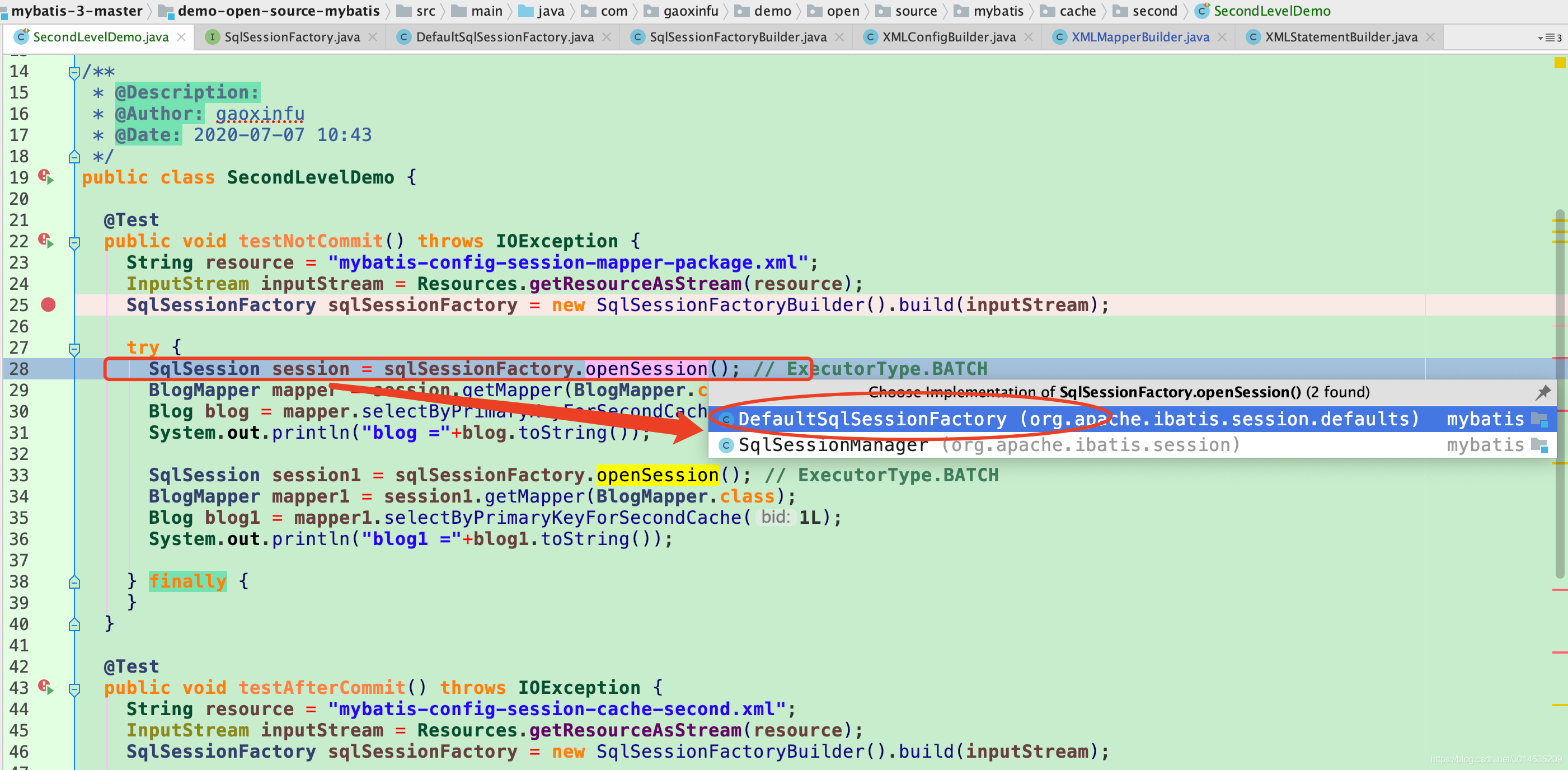Fold the testNotCommit method at line 22
The height and width of the screenshot is (770, 1568).
(x=74, y=242)
